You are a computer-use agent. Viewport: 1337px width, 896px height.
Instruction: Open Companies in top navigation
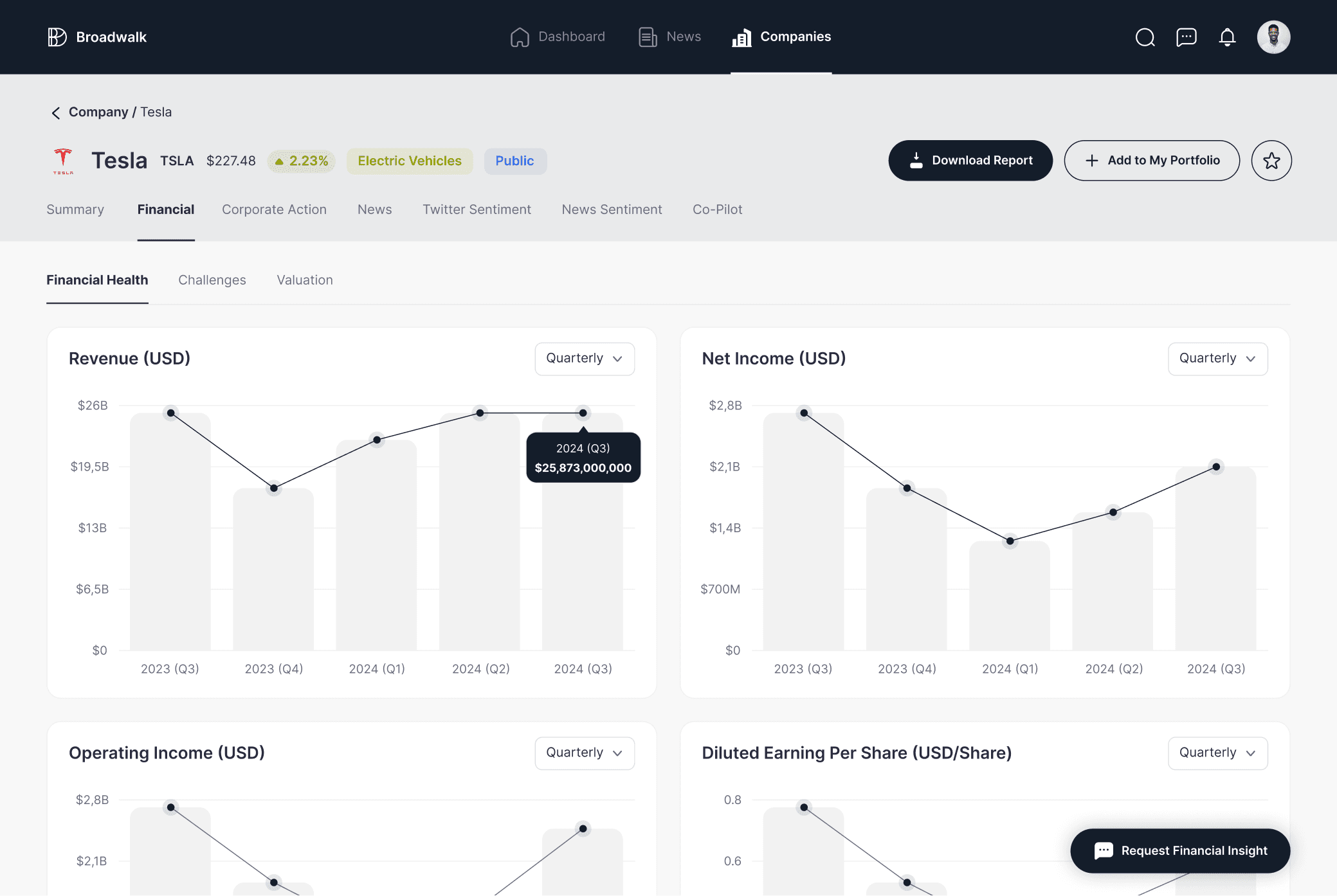(x=781, y=37)
